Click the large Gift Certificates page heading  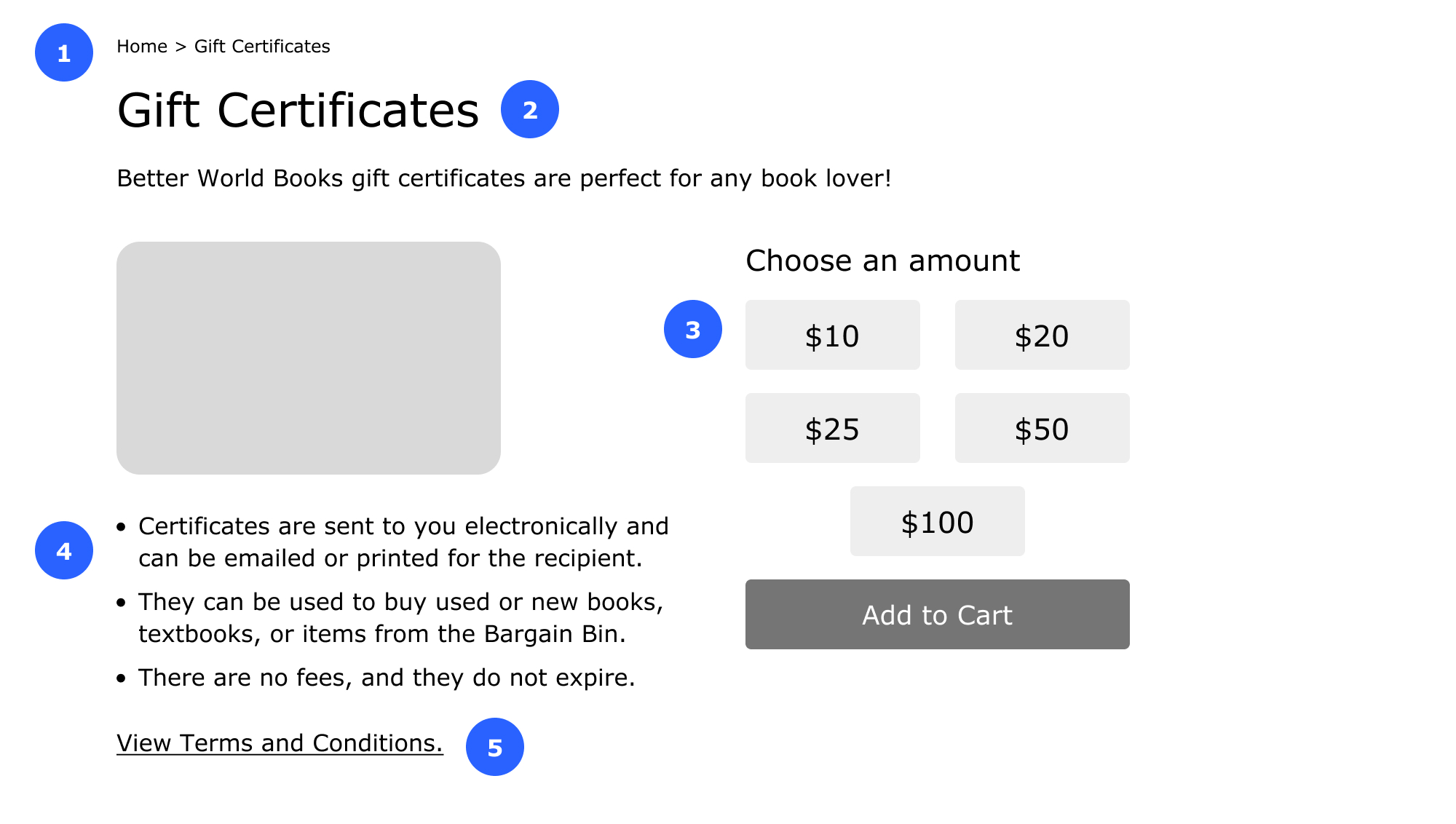[298, 111]
